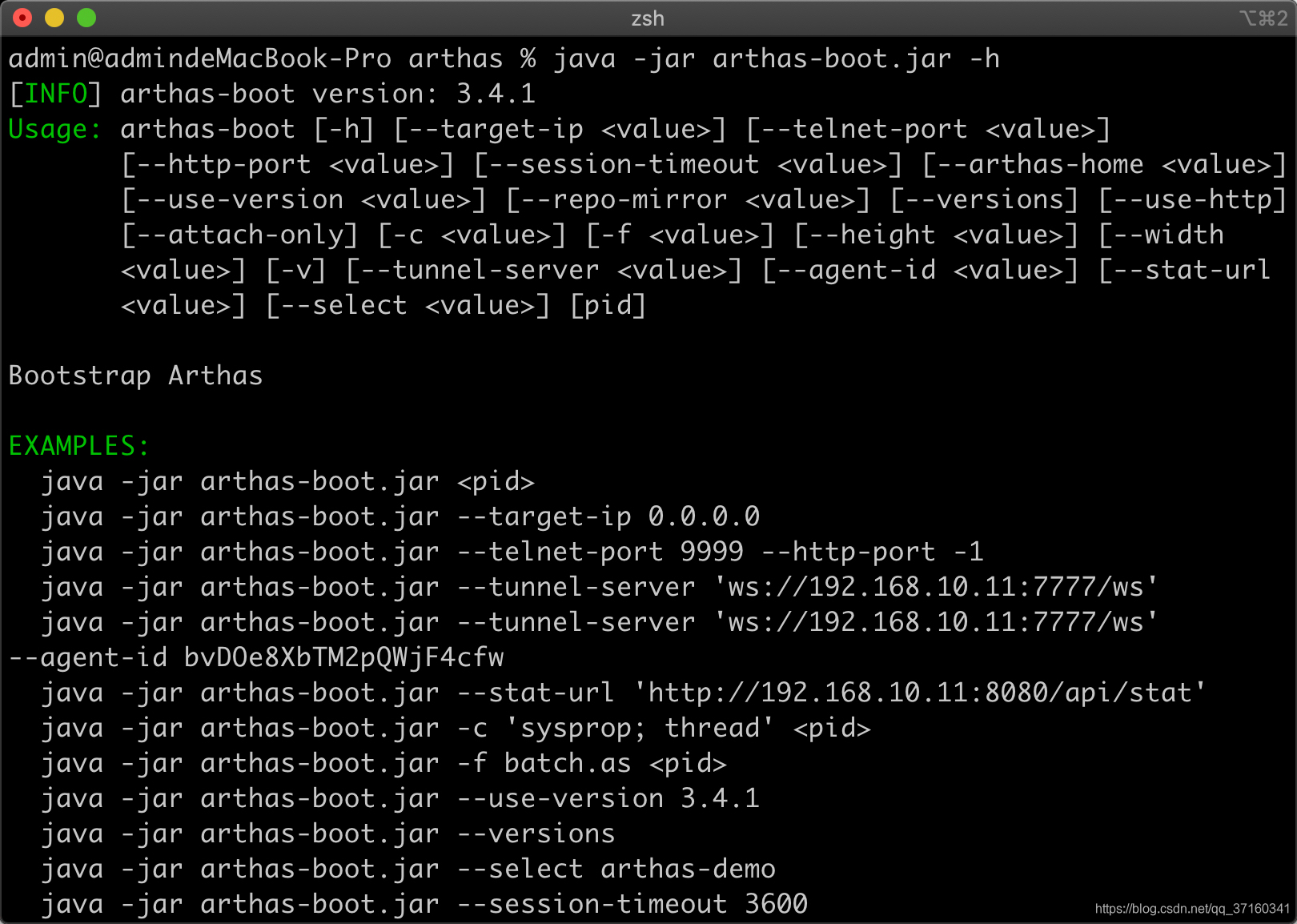Click the agent-id bvDOe8XbTM2pQWjF4cfw

(256, 657)
